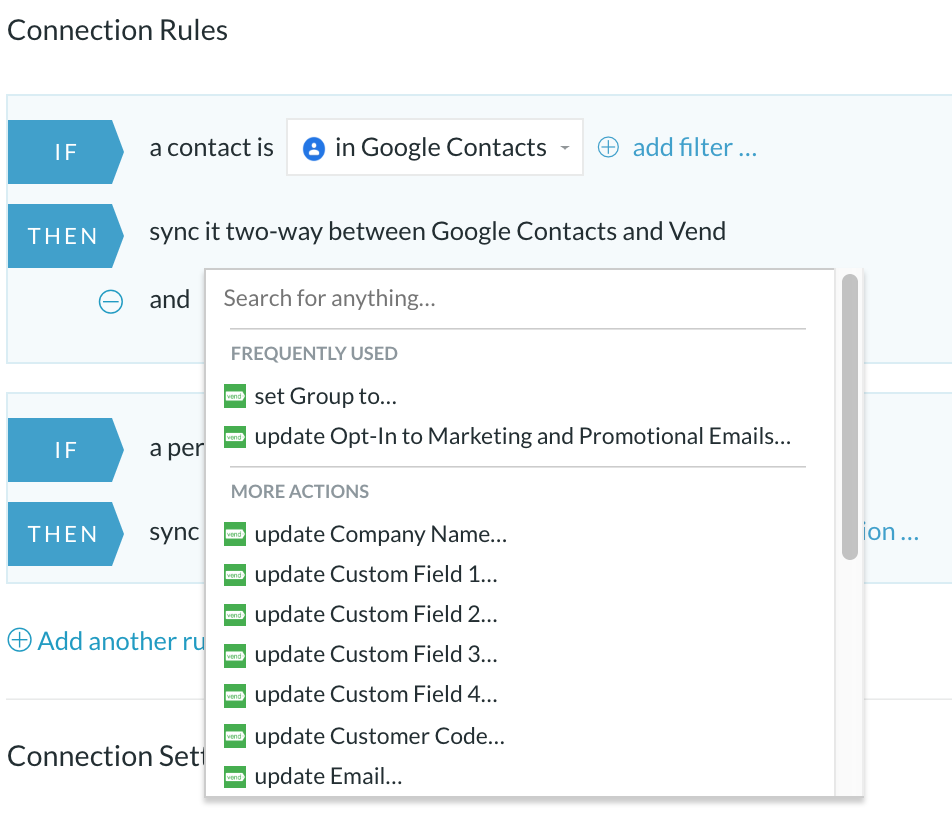Click Vend icon next to set Group to
The image size is (952, 814).
[x=235, y=396]
